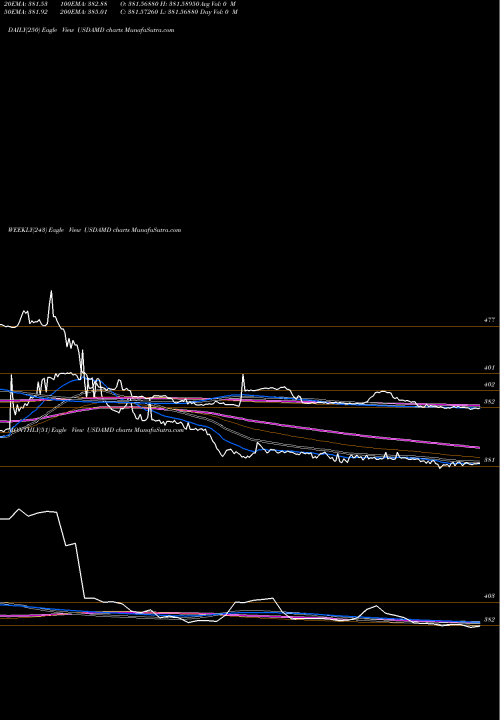Click the 402 price axis label

pyautogui.click(x=489, y=385)
